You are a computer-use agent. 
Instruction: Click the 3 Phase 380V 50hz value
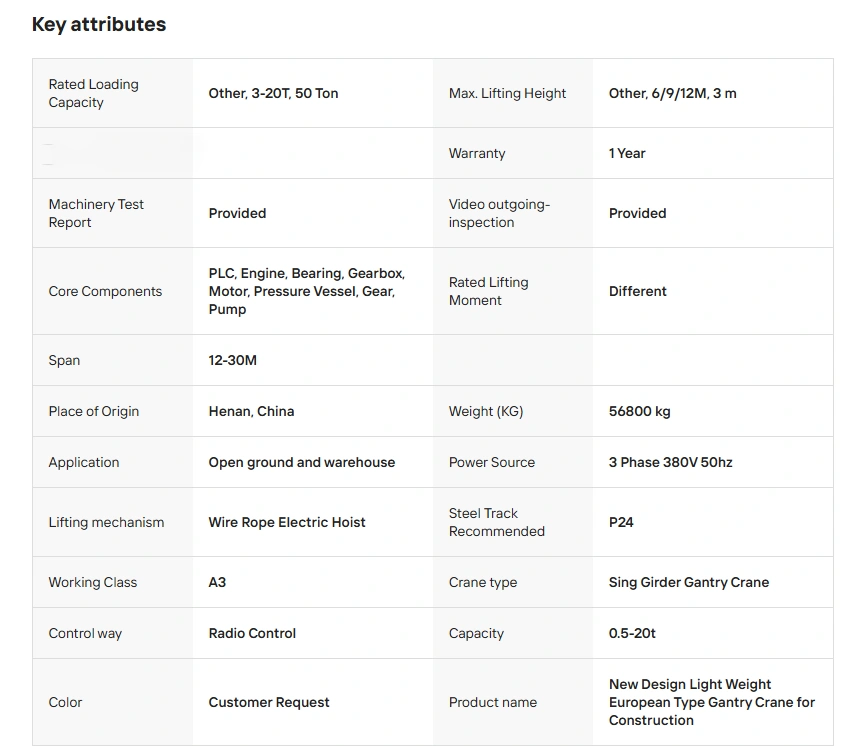(671, 462)
